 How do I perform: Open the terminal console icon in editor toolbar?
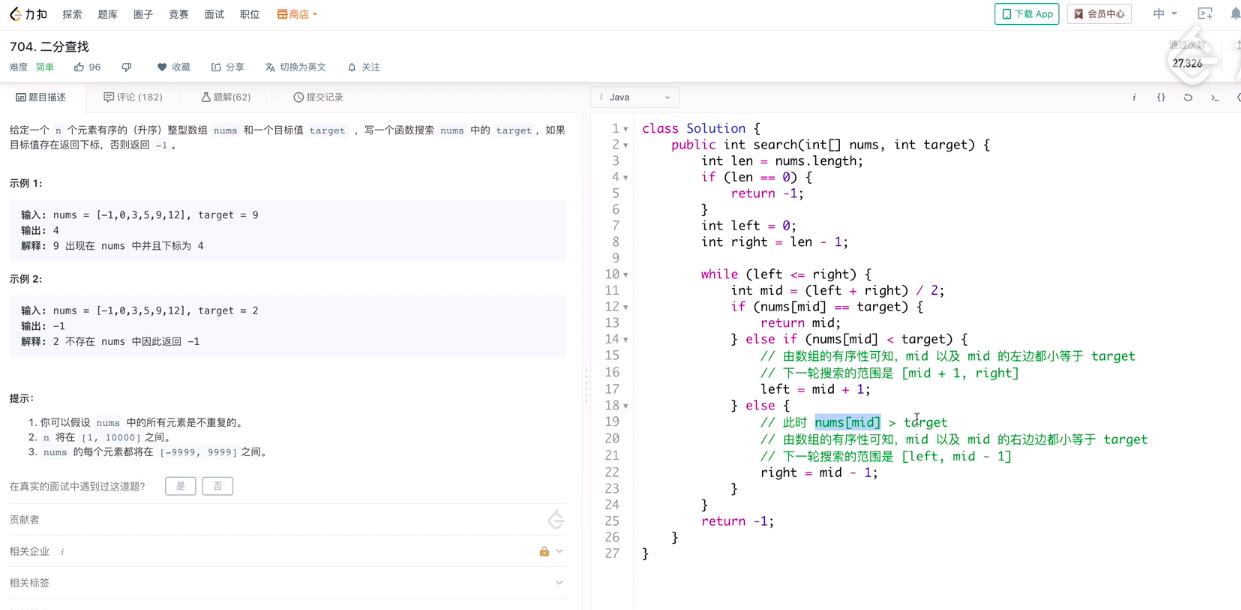(x=1215, y=97)
